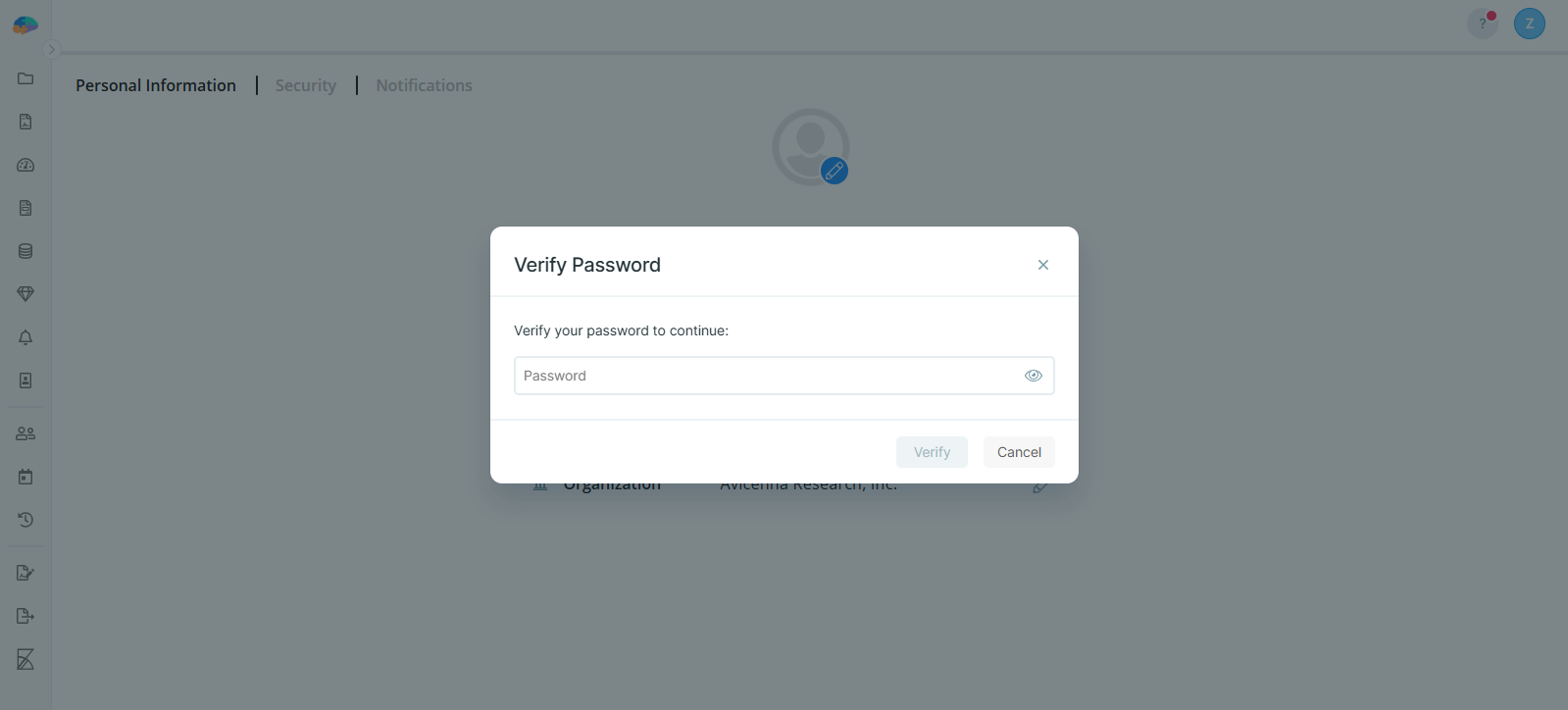
Task: Click the Password input field
Action: click(765, 376)
